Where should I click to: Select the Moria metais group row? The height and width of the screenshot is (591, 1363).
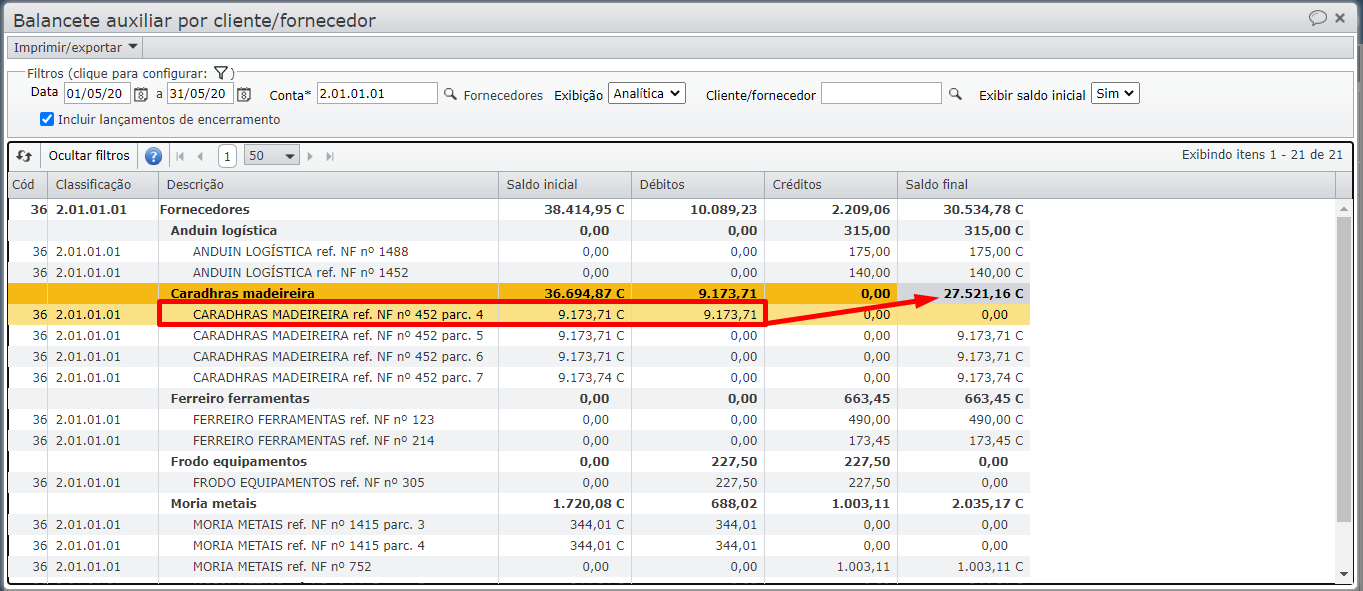pos(213,503)
